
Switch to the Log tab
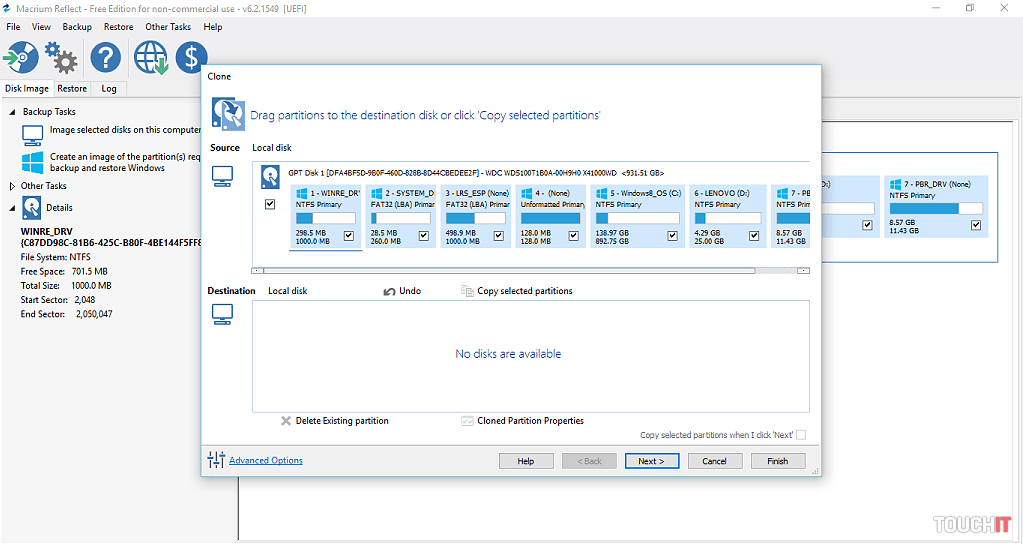point(109,88)
